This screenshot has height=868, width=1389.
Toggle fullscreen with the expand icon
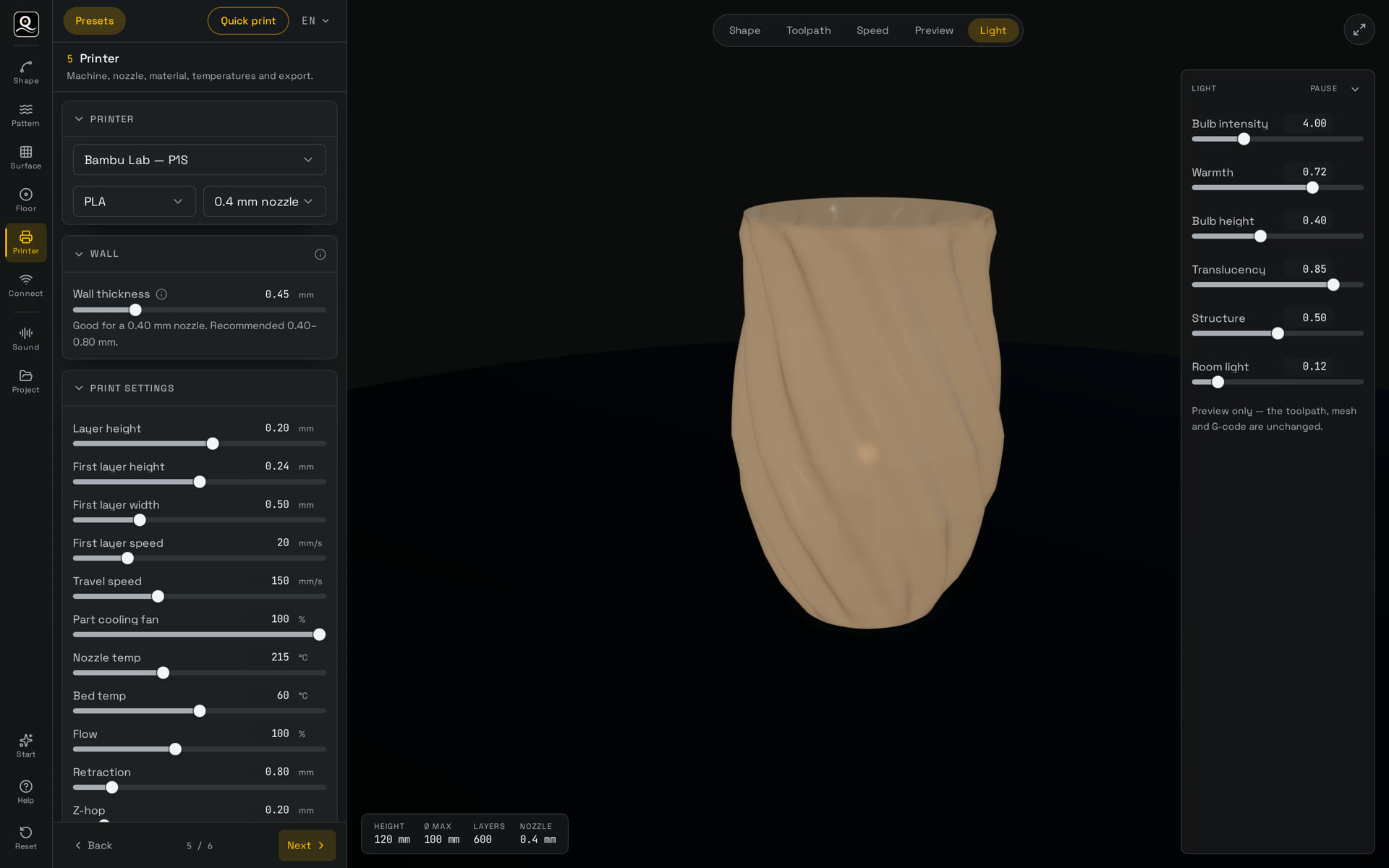[x=1359, y=30]
